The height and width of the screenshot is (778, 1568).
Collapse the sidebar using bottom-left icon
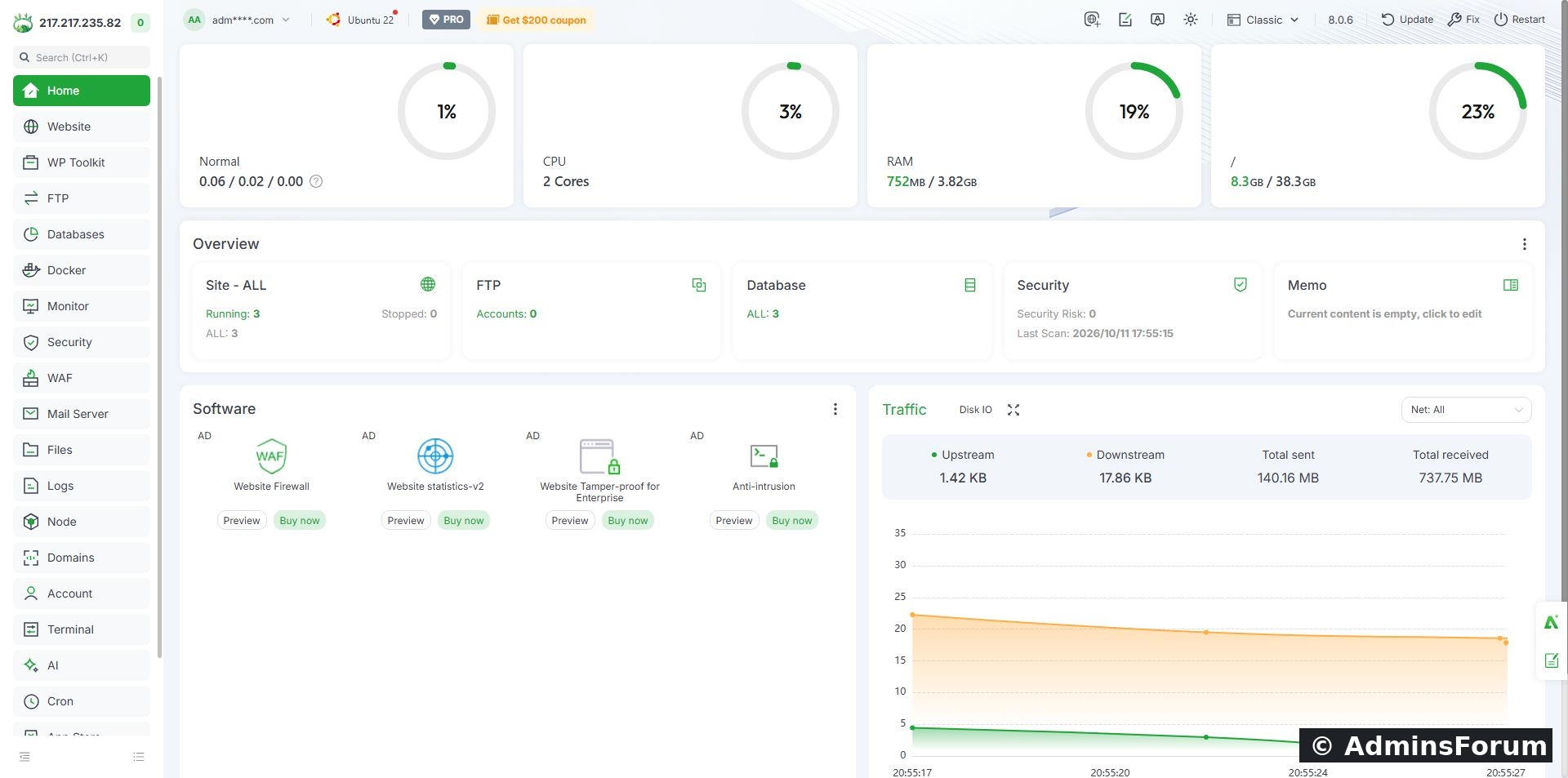pyautogui.click(x=24, y=757)
